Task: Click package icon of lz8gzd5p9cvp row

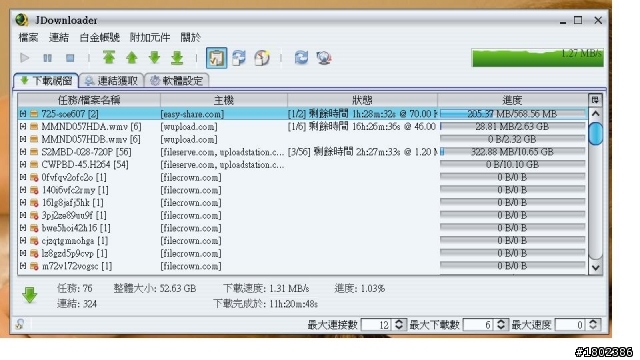Action: pos(34,253)
